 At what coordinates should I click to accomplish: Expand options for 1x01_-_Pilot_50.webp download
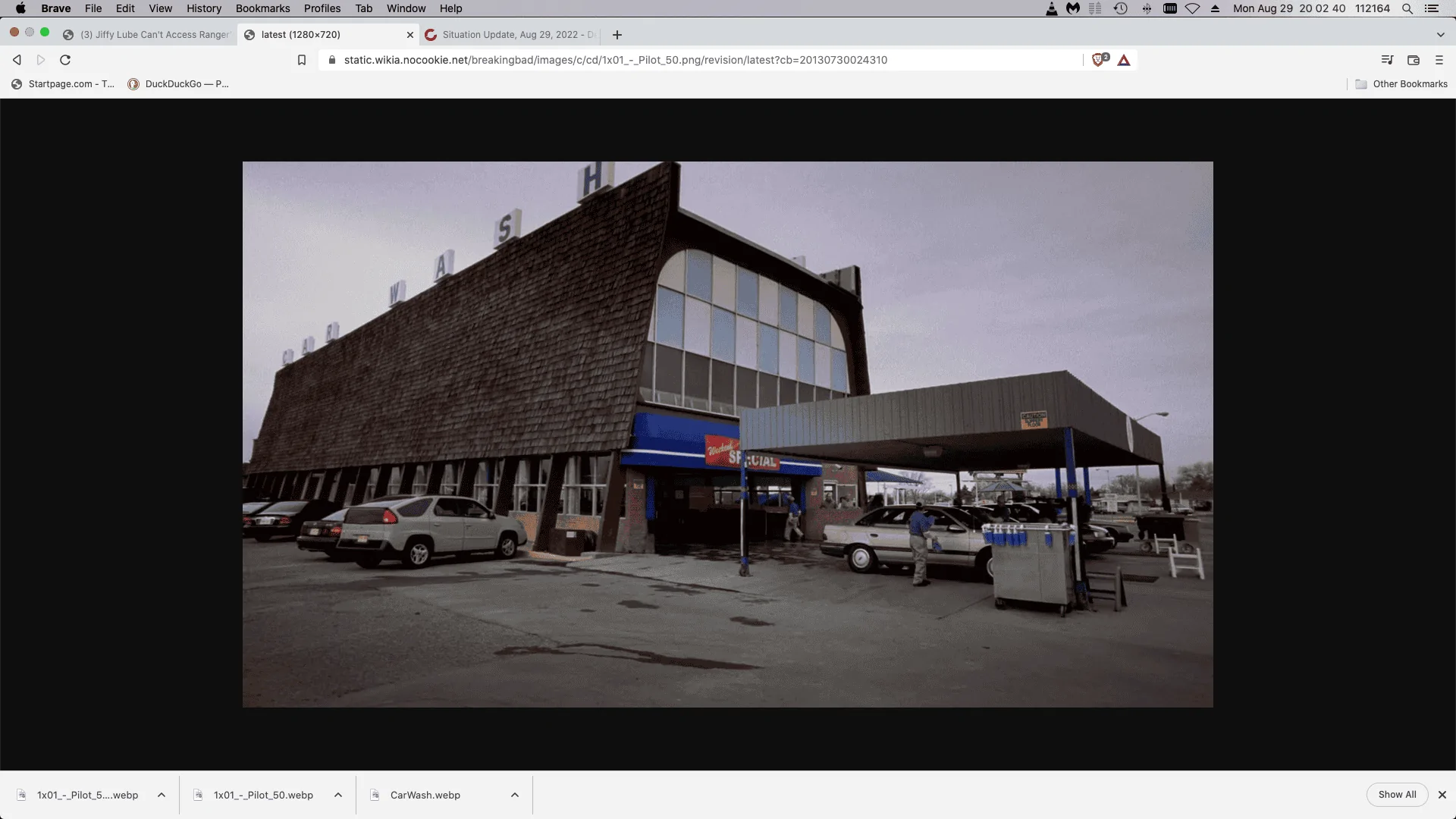click(338, 795)
